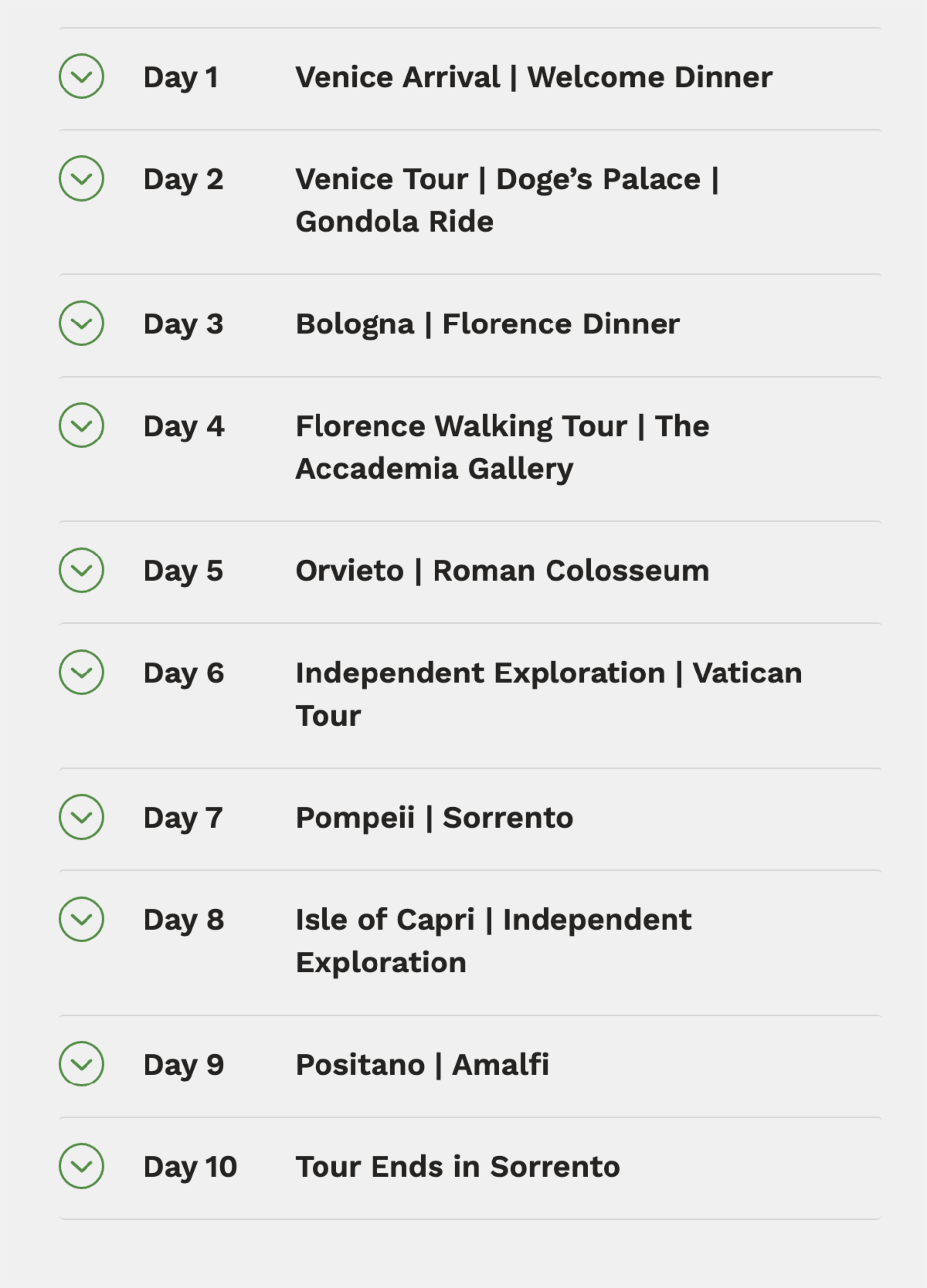The image size is (927, 1288).
Task: Expand the Day 1 chevron icon
Action: tap(81, 76)
